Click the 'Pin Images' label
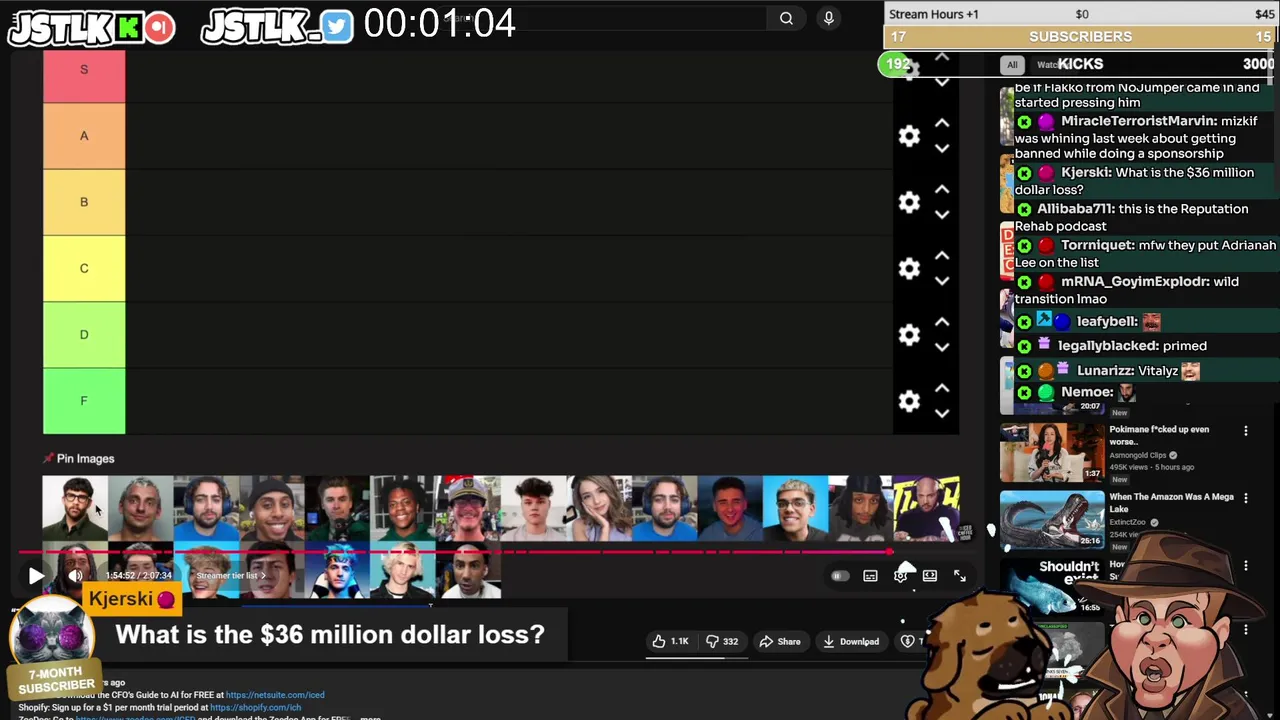Screen dimensions: 1280x720 tap(85, 458)
